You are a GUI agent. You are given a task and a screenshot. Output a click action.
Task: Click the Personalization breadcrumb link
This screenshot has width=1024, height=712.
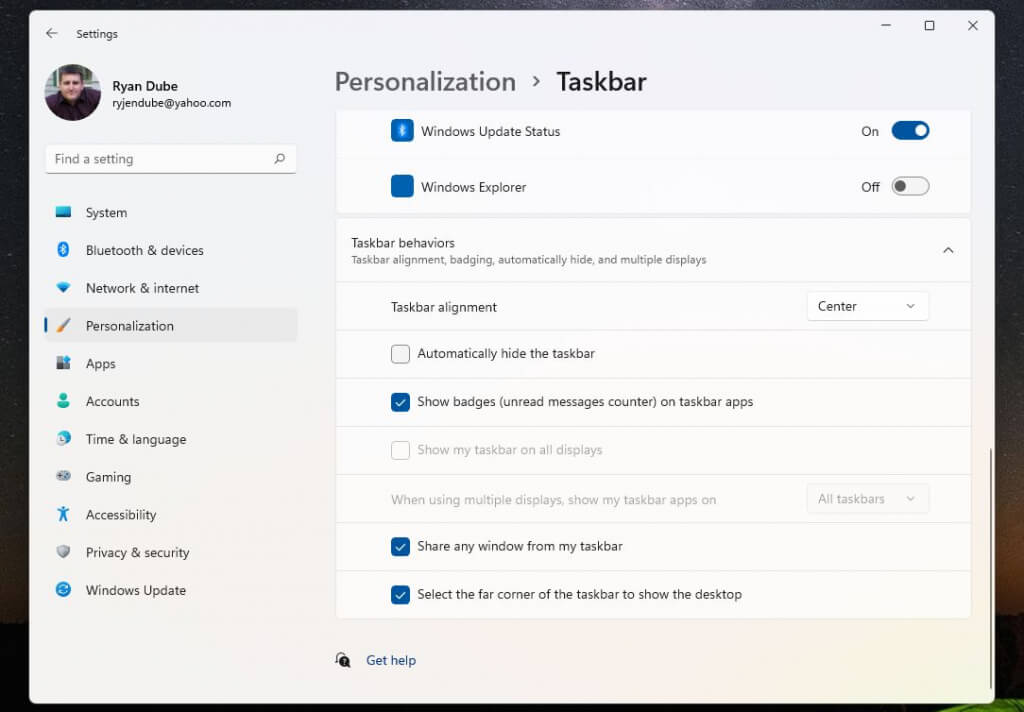point(425,82)
